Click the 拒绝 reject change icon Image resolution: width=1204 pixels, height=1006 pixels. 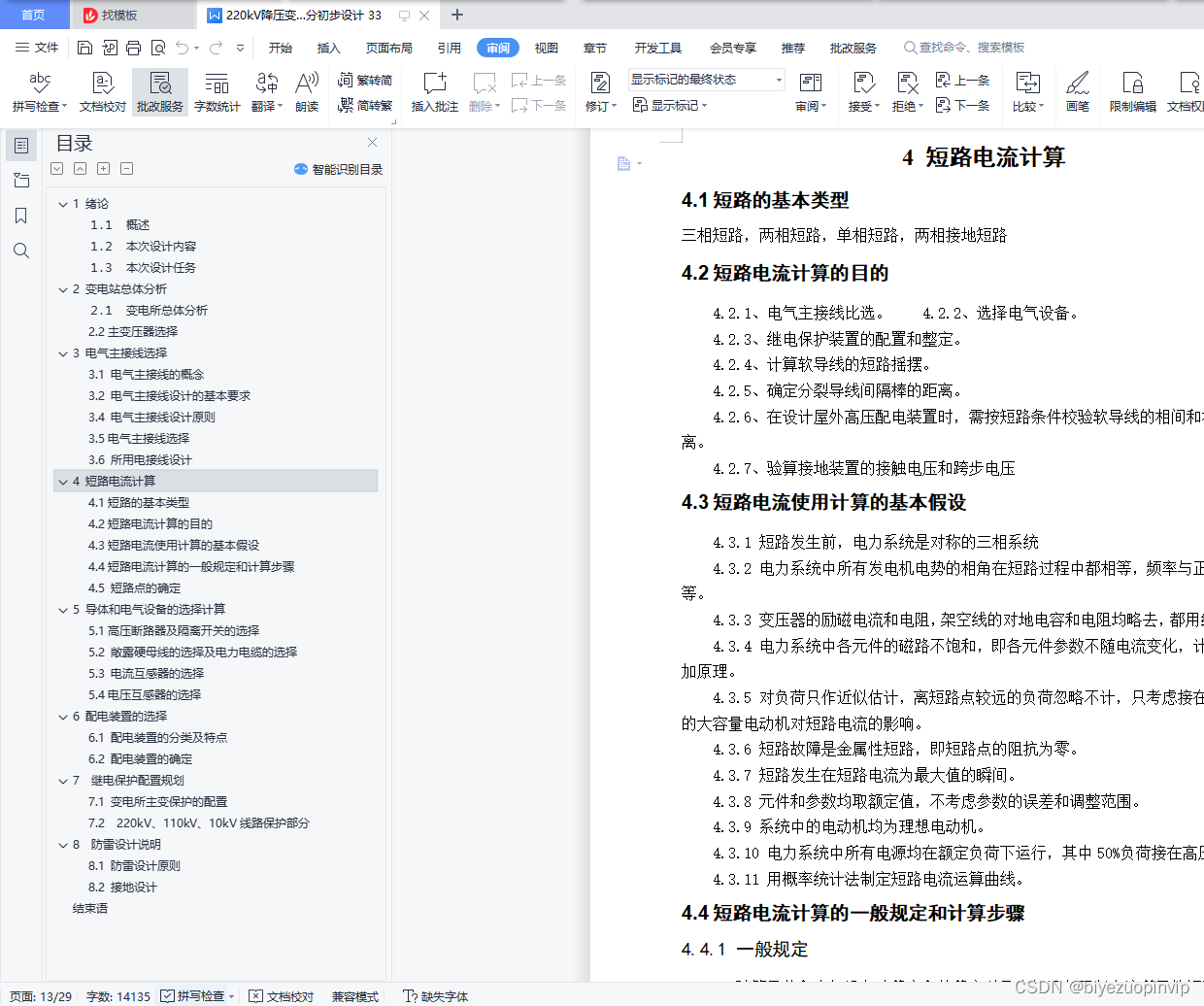pos(907,83)
